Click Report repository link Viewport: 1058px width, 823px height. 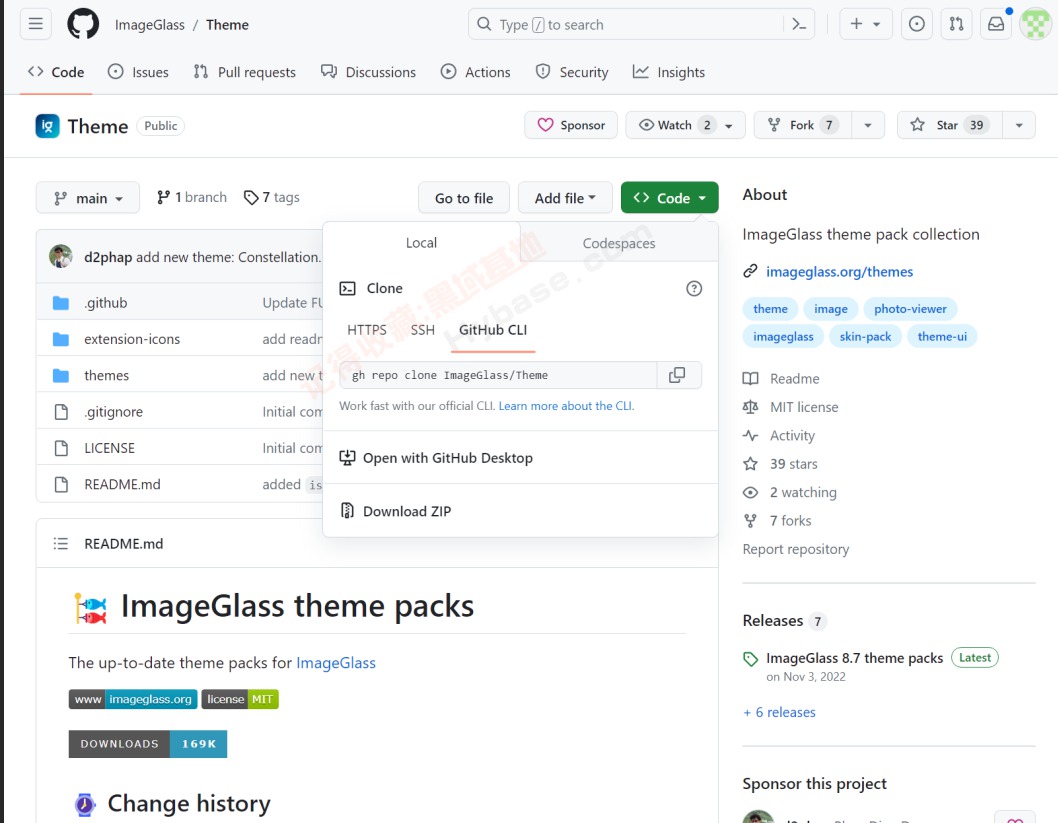796,549
